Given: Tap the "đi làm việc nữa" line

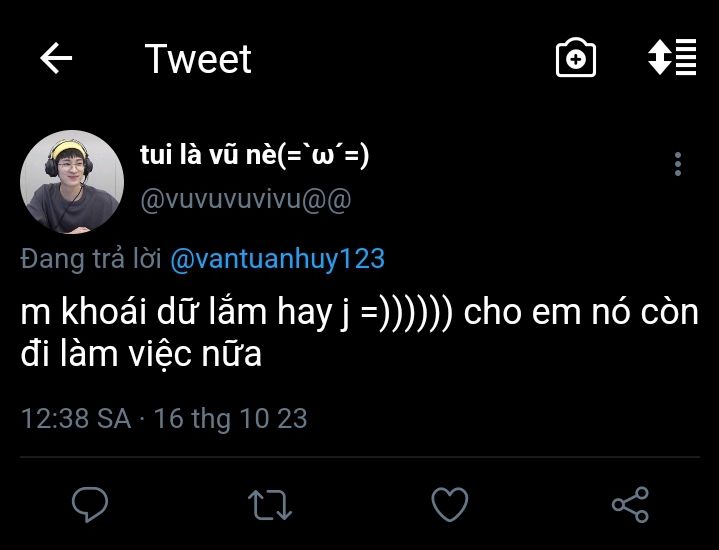Looking at the screenshot, I should pos(141,353).
